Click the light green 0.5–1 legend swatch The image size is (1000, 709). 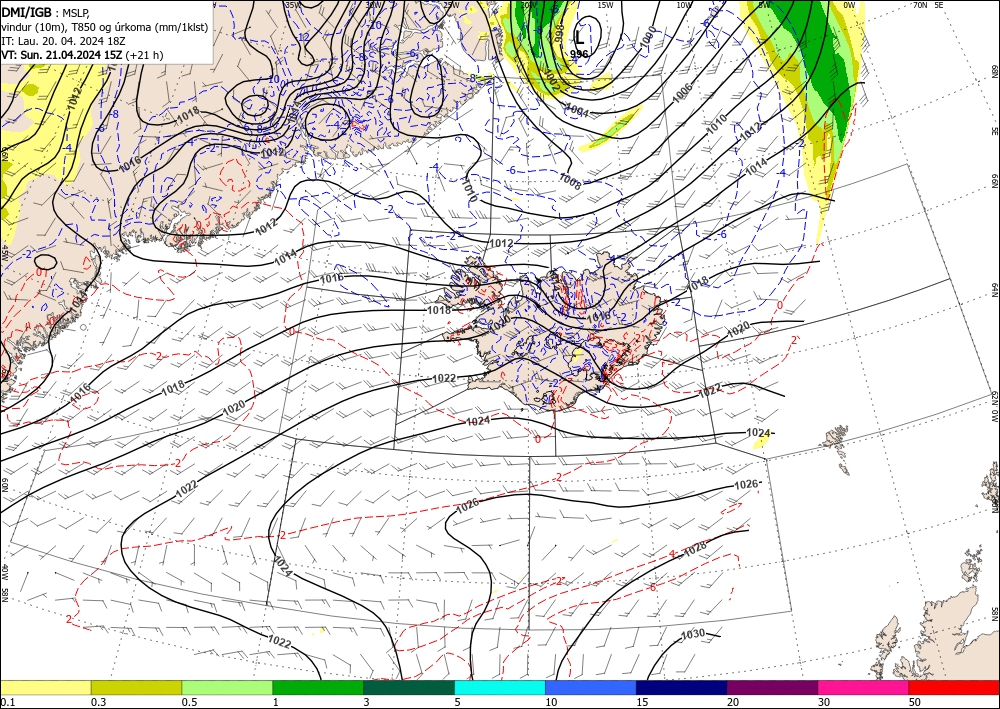(x=227, y=687)
